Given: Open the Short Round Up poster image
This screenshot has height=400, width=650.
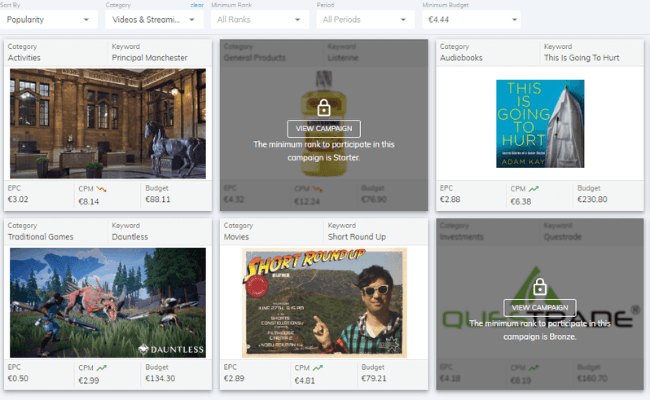Looking at the screenshot, I should pyautogui.click(x=324, y=303).
